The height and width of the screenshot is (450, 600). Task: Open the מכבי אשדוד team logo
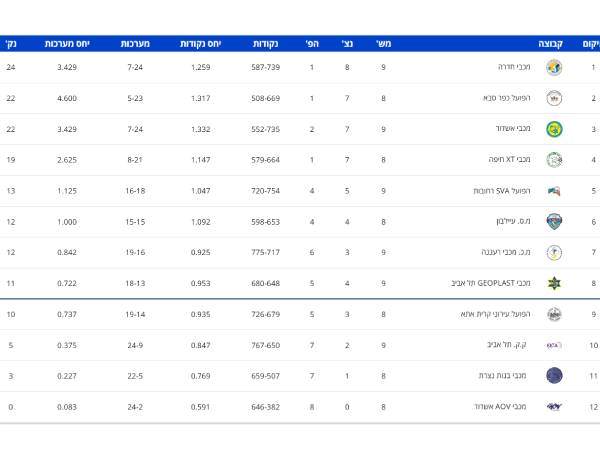tap(554, 129)
